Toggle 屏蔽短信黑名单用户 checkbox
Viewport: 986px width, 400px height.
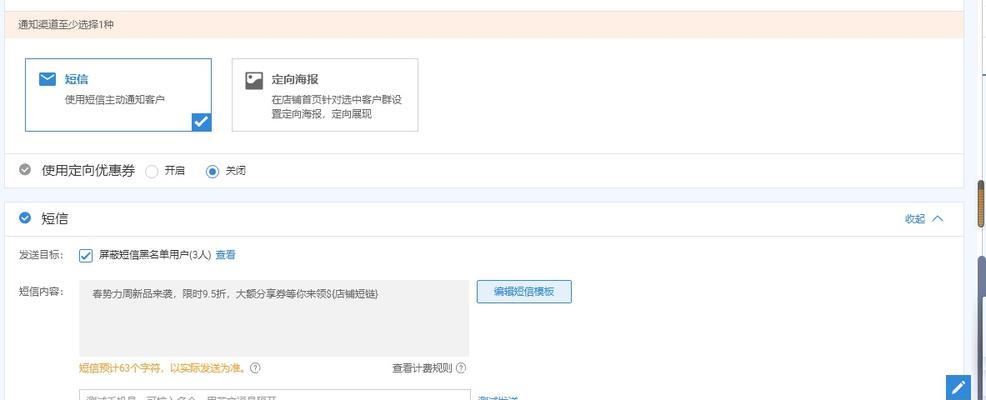click(86, 255)
